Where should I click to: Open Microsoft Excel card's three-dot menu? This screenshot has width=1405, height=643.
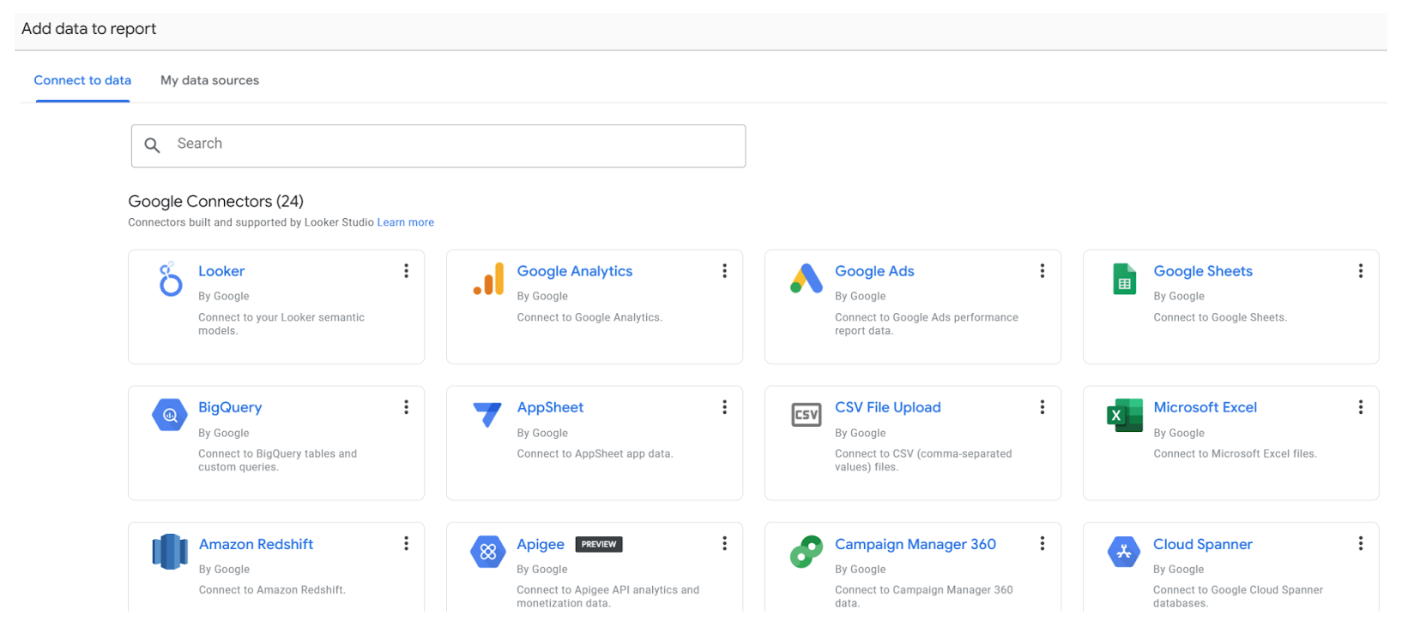1361,407
